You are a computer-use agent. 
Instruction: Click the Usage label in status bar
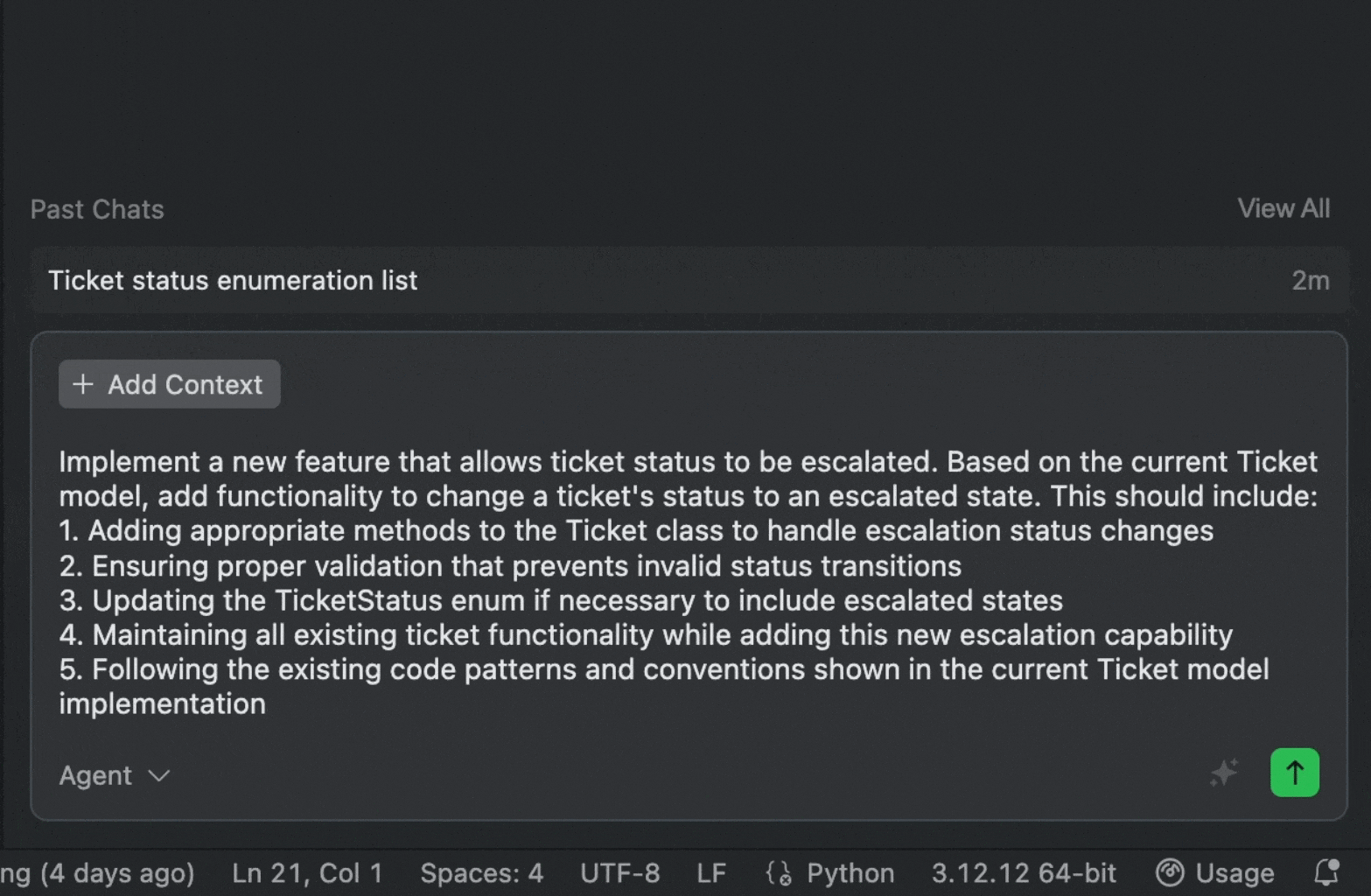tap(1234, 872)
